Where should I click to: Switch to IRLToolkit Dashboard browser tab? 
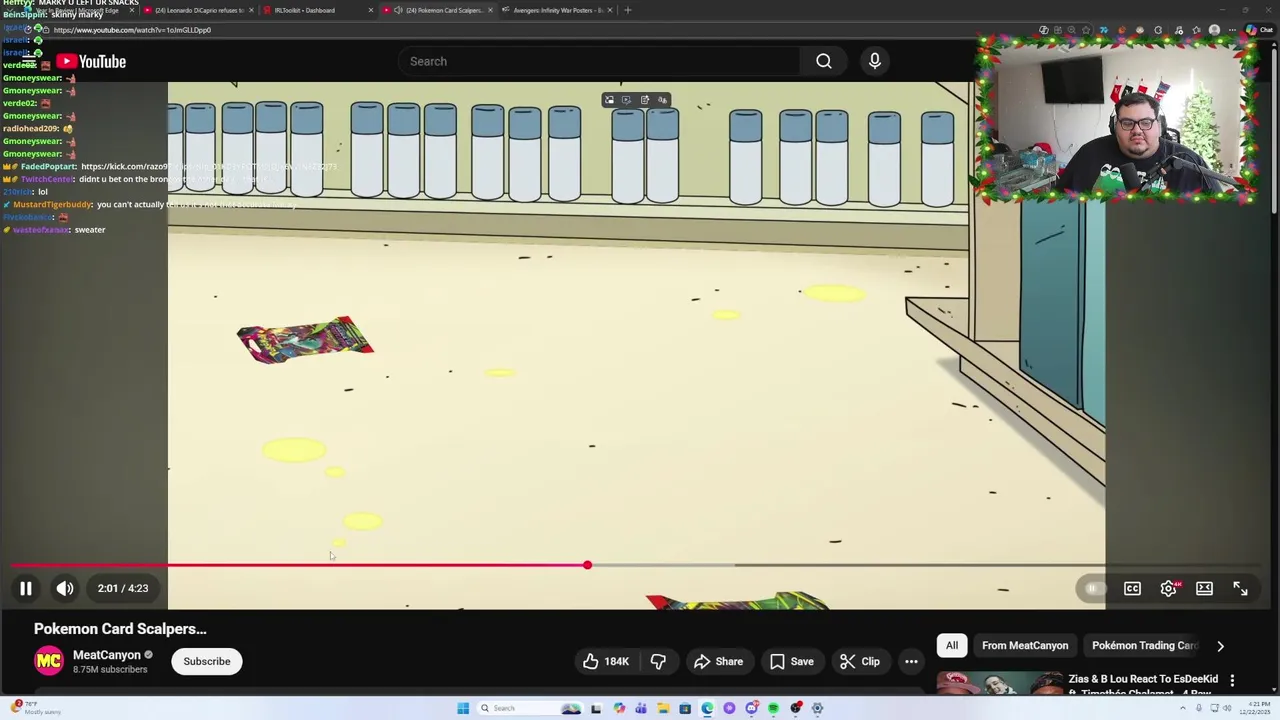click(x=318, y=10)
